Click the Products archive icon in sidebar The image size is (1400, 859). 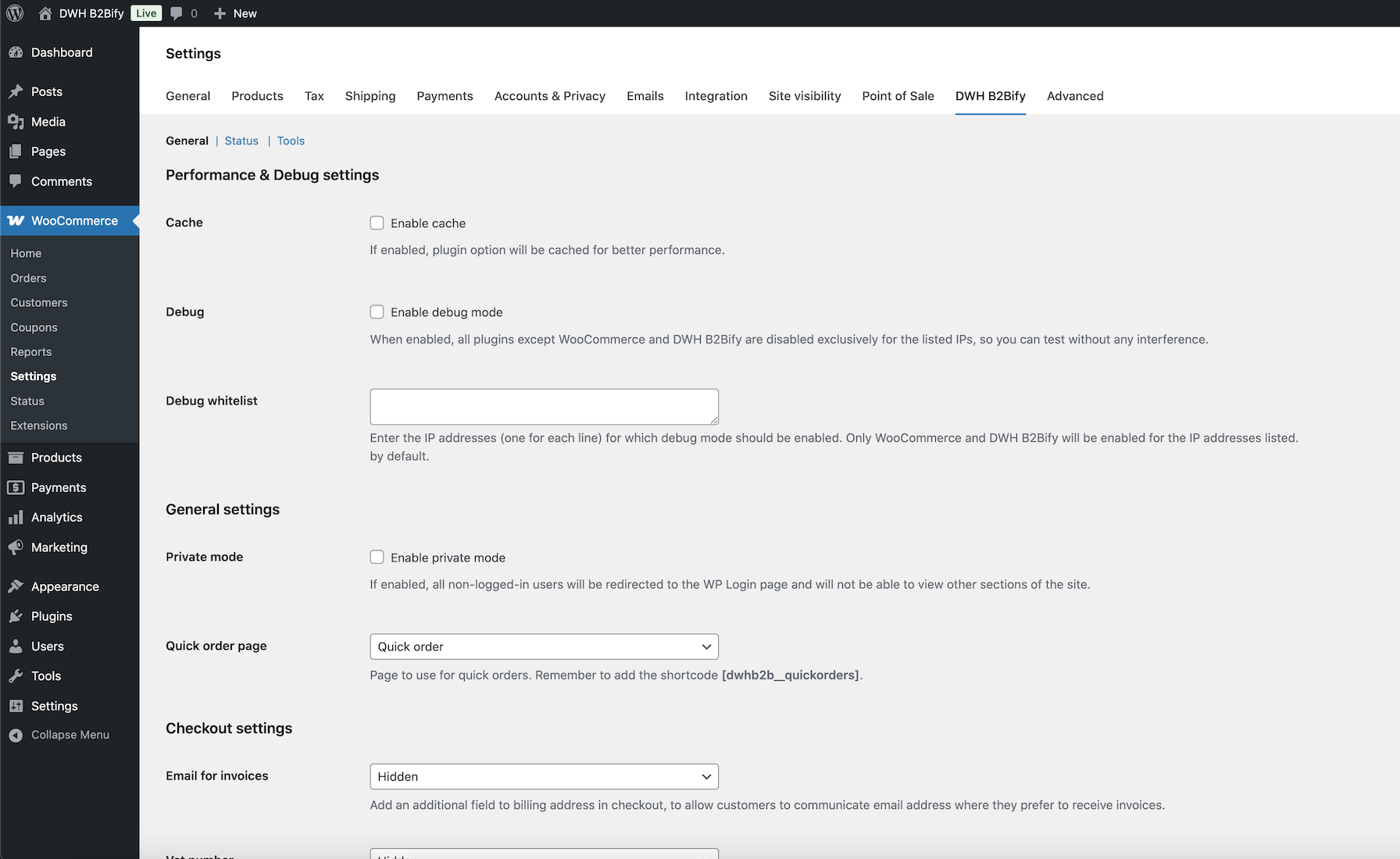point(16,458)
